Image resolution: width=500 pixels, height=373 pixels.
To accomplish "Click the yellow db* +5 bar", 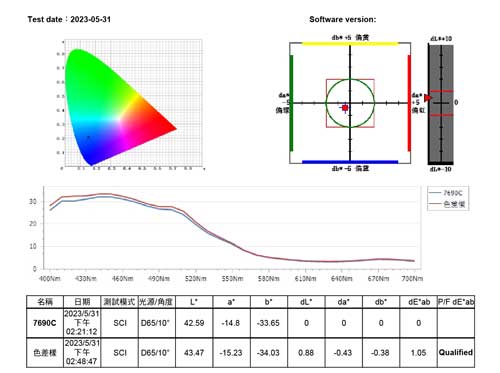I will [x=350, y=43].
